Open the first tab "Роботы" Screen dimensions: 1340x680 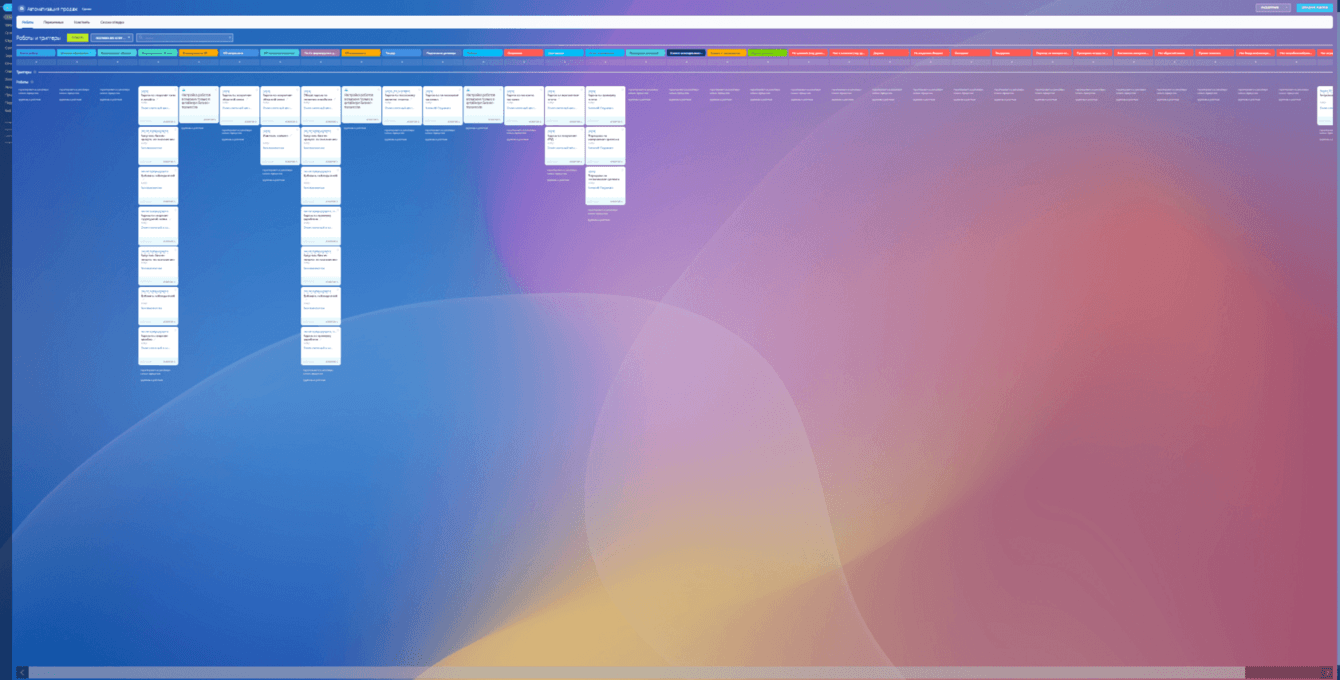[27, 22]
